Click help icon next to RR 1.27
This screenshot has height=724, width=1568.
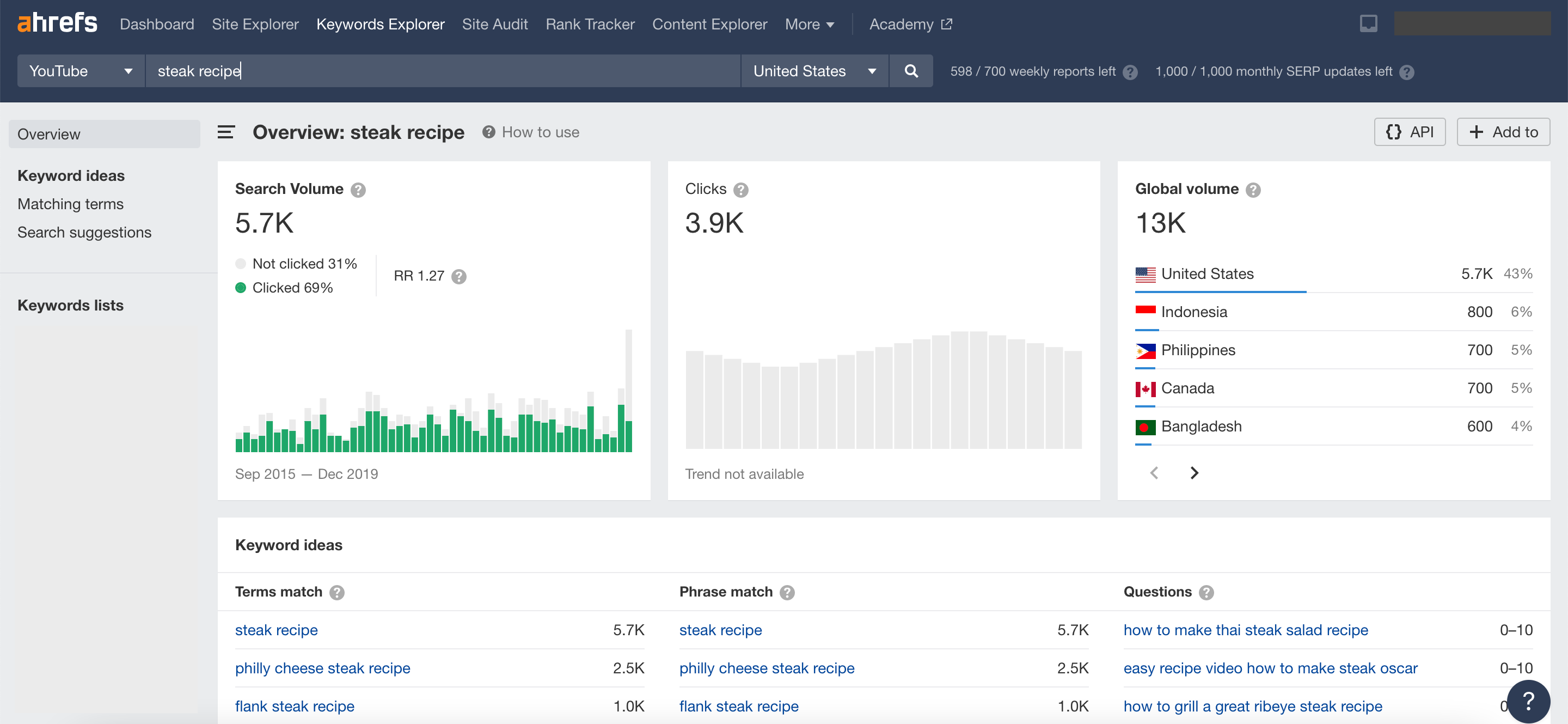click(x=459, y=276)
